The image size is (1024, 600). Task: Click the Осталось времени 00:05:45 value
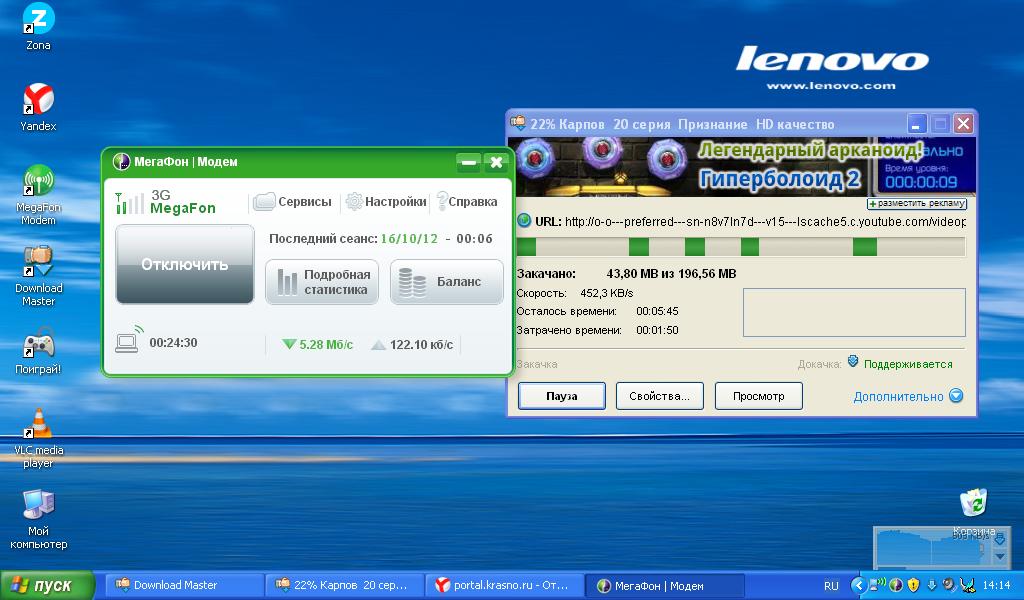point(657,311)
